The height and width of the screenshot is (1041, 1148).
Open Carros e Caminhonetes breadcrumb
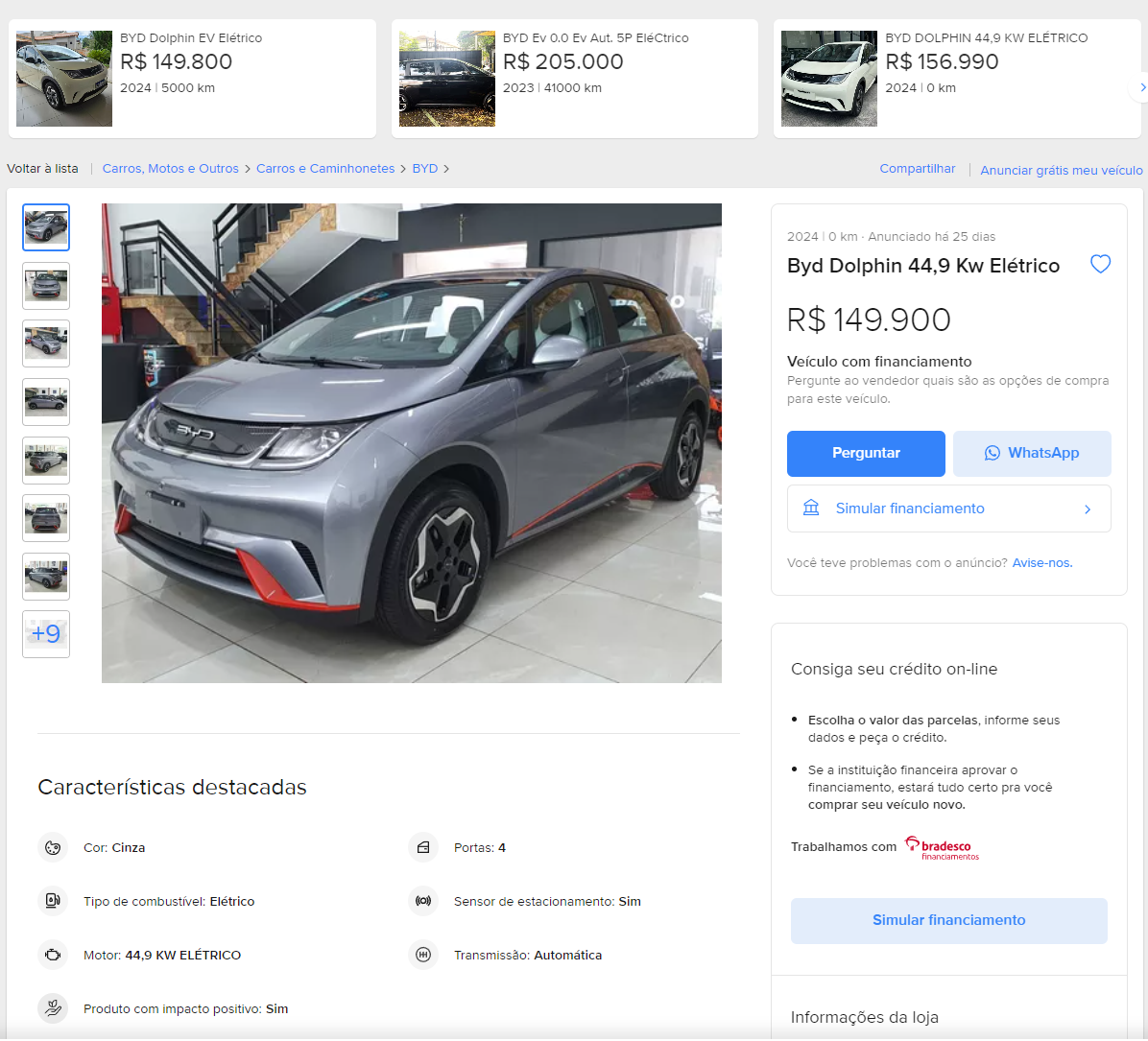coord(325,168)
